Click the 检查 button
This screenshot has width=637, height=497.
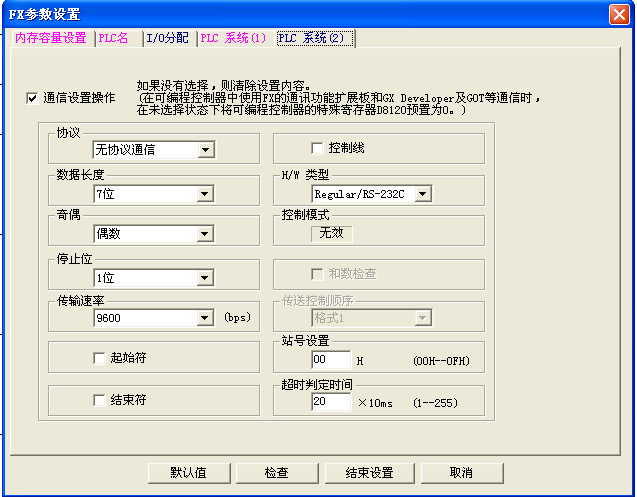[x=277, y=473]
